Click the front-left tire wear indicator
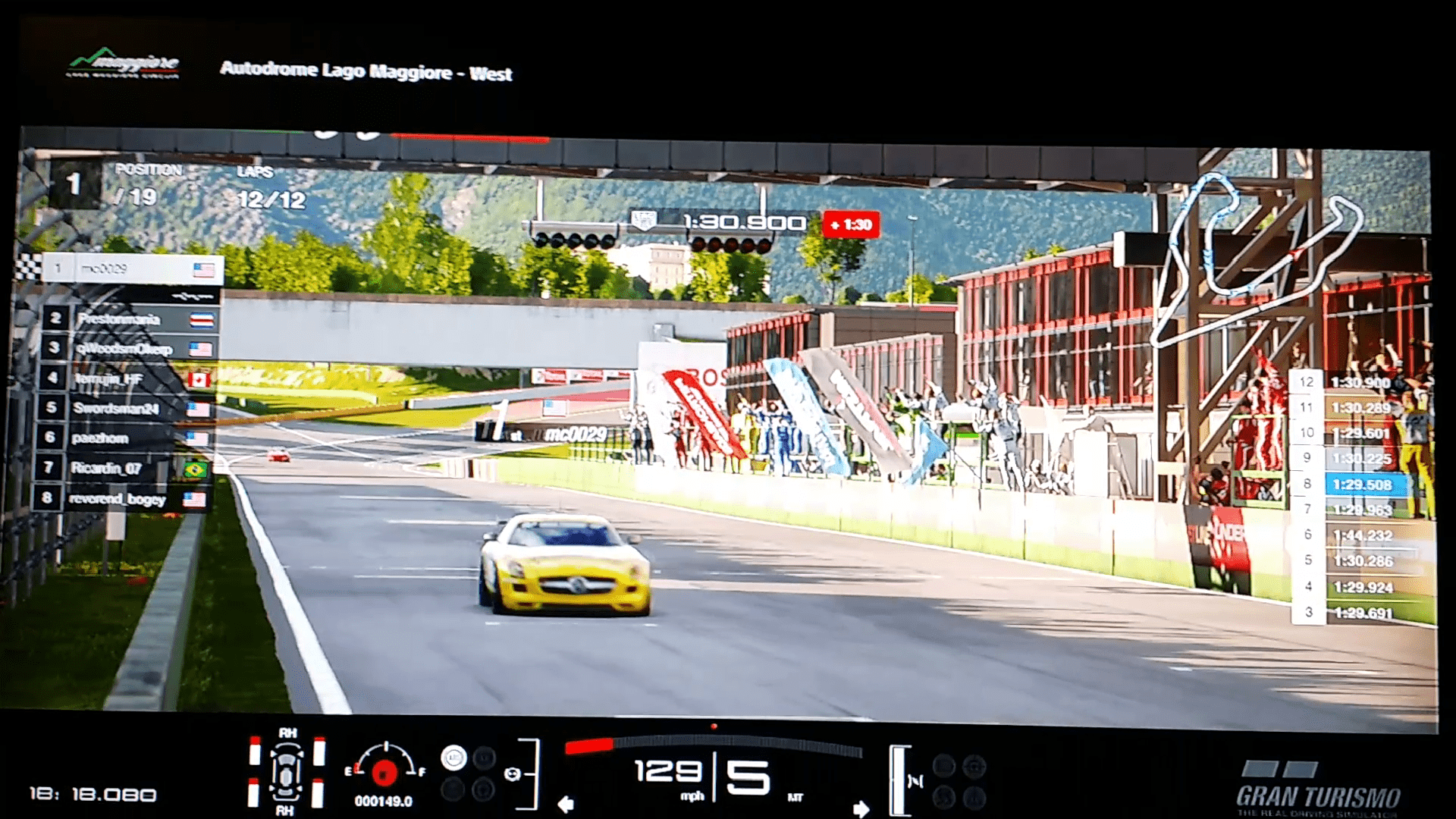 255,751
